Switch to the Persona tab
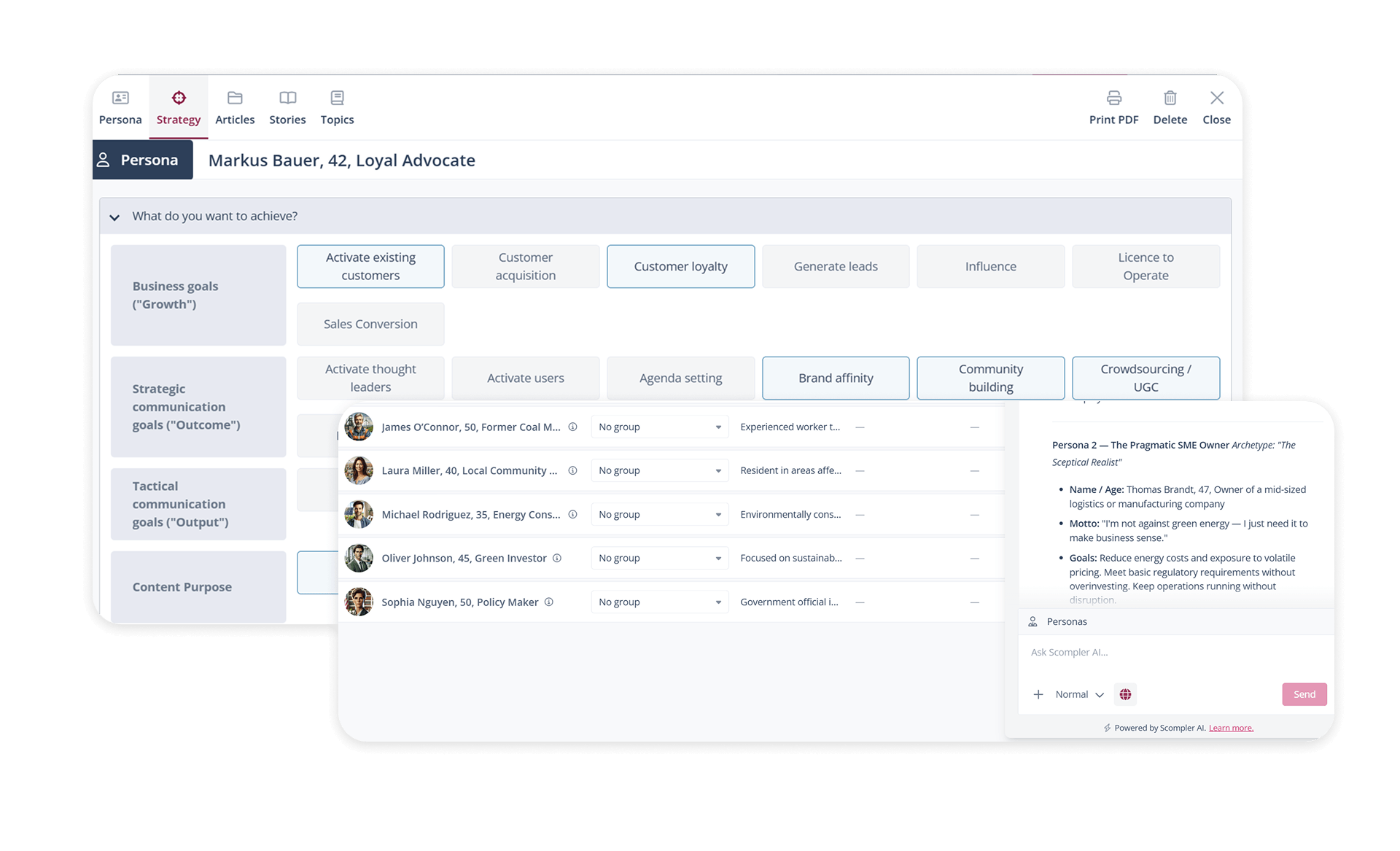The image size is (1400, 851). pos(120,107)
